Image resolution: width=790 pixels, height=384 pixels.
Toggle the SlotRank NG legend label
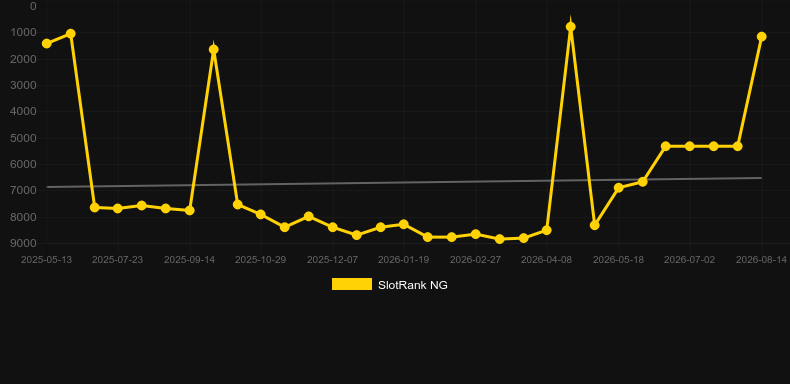tap(413, 285)
